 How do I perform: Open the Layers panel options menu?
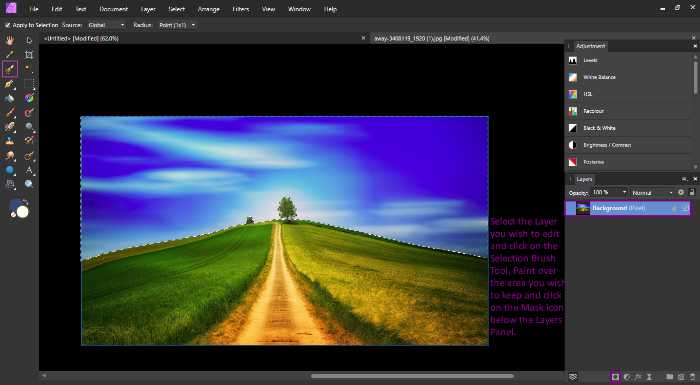point(684,179)
